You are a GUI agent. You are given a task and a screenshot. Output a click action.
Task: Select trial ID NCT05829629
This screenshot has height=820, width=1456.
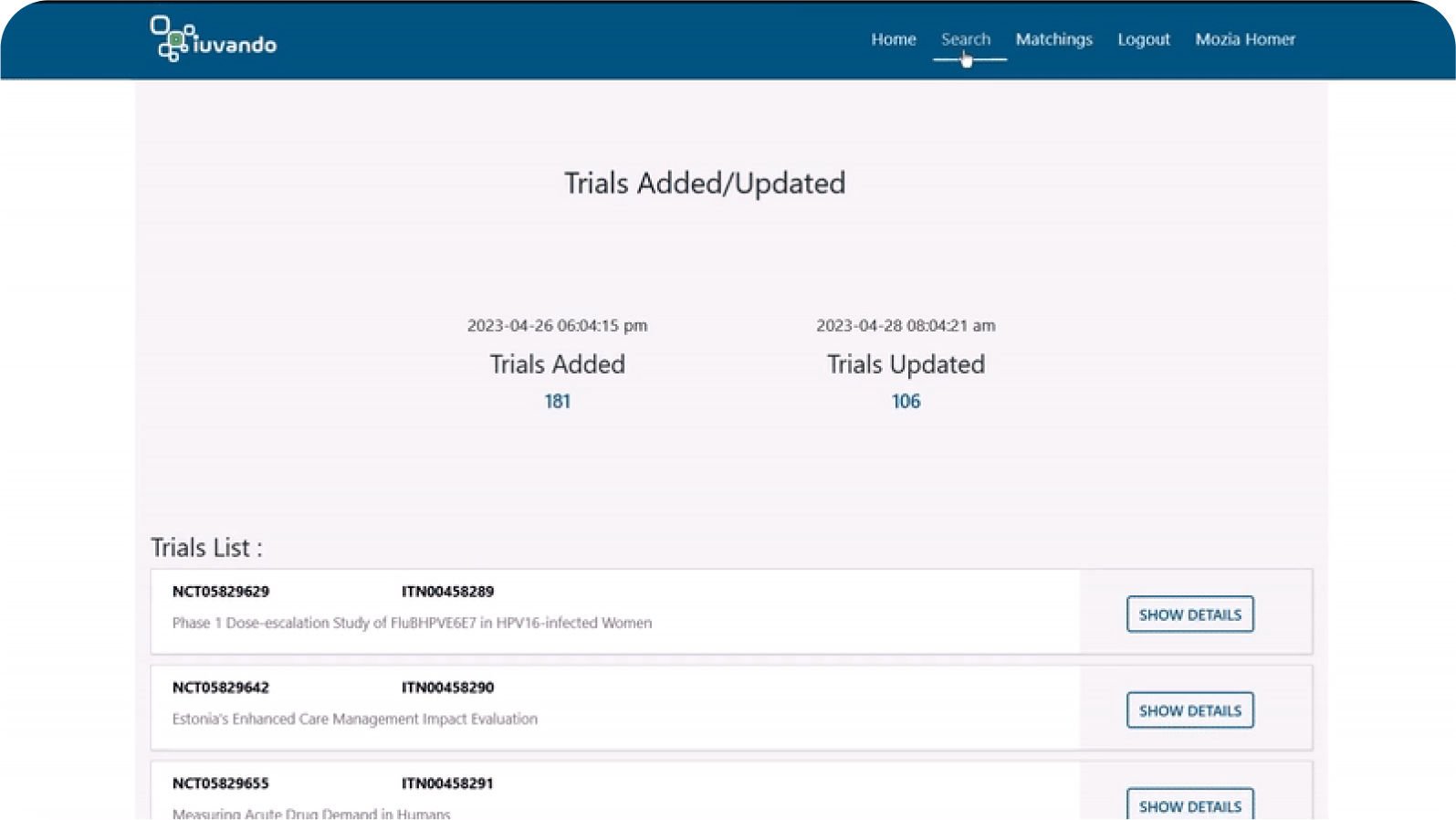(221, 592)
